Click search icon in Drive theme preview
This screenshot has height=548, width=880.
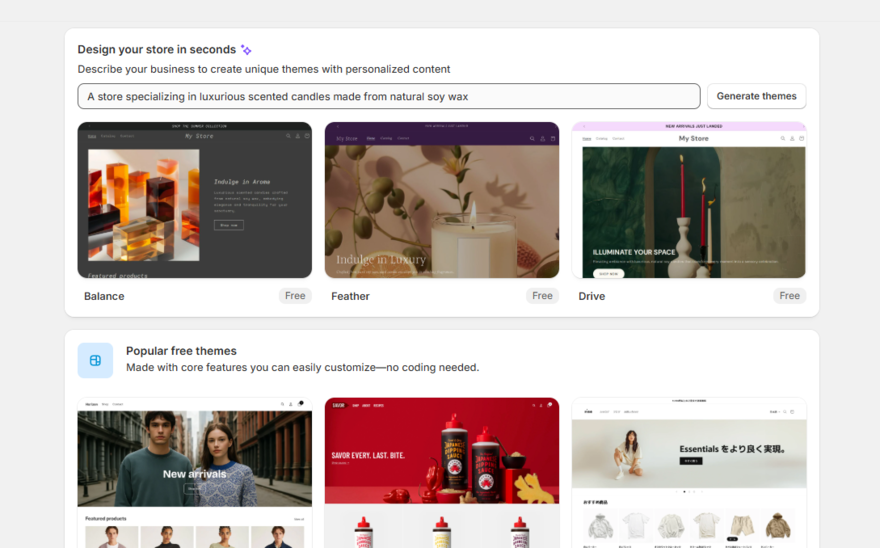(782, 138)
